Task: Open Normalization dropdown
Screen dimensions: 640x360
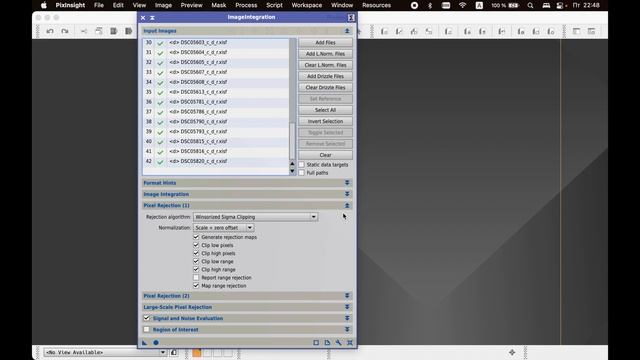Action: [224, 228]
